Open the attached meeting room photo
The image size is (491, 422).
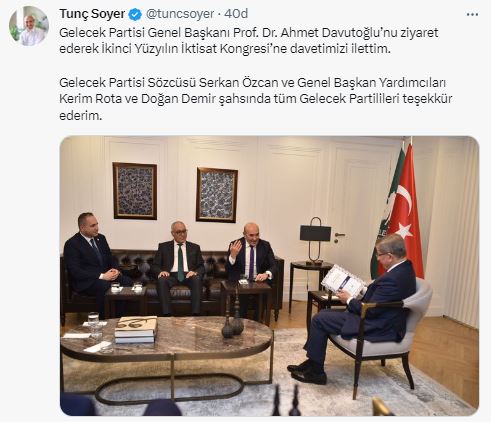pyautogui.click(x=269, y=276)
